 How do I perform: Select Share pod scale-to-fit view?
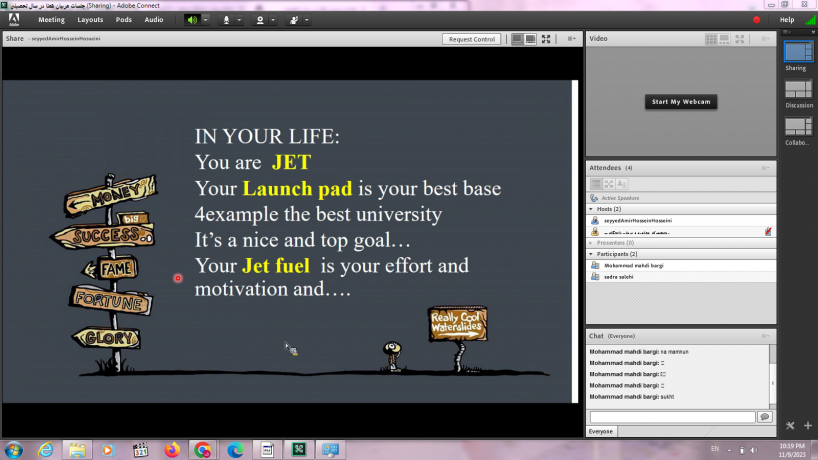[x=517, y=39]
